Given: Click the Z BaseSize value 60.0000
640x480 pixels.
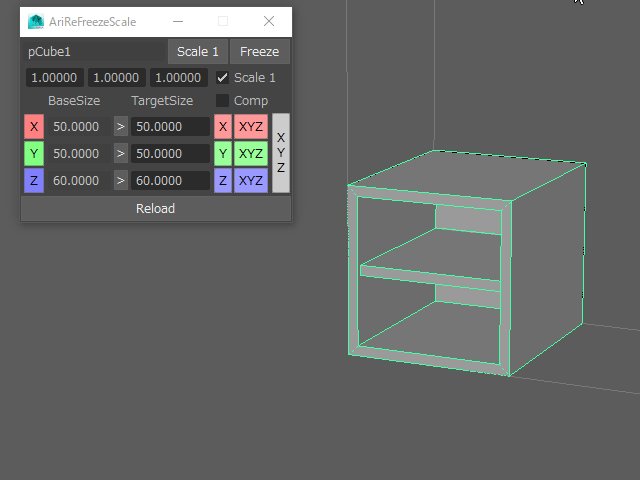Looking at the screenshot, I should coord(78,180).
